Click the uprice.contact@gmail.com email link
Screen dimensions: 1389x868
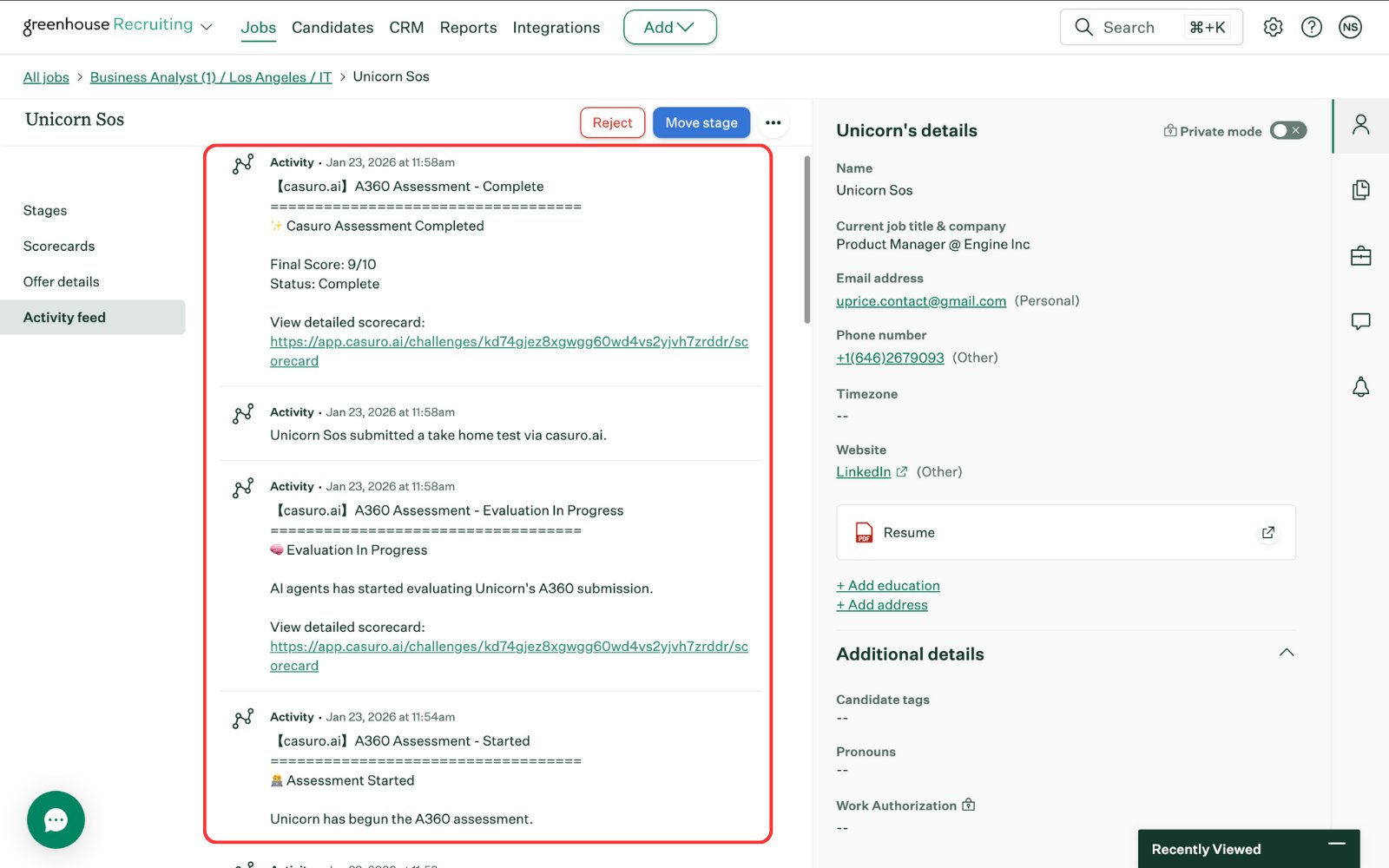click(x=921, y=300)
